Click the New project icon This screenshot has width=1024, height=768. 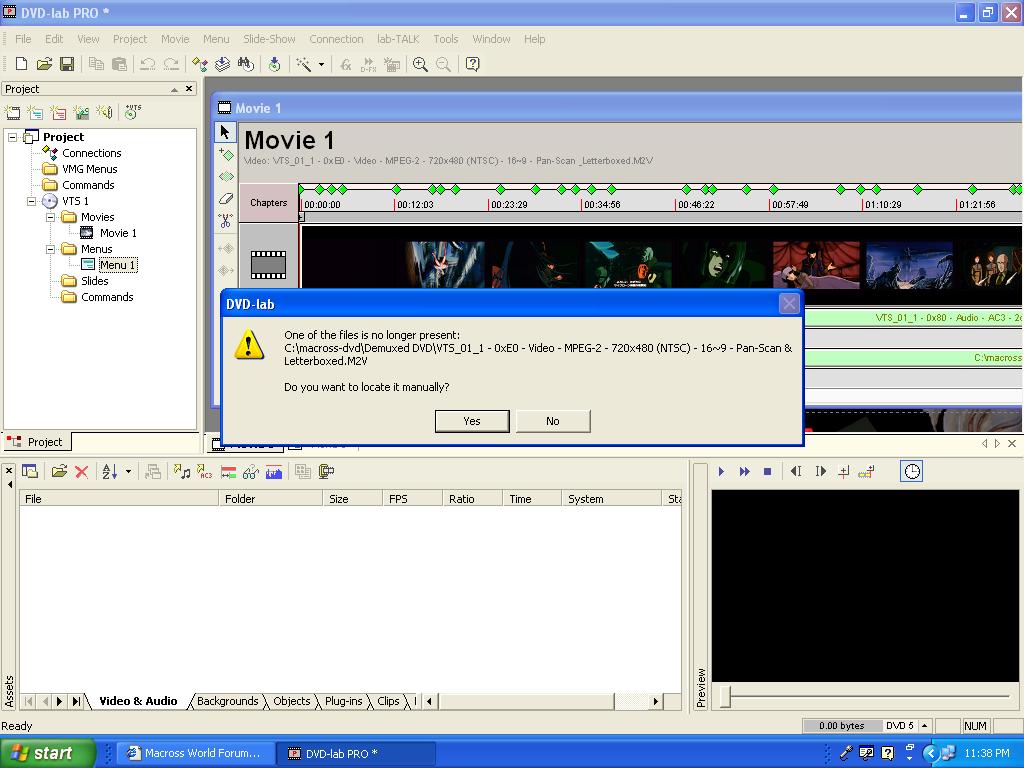click(x=21, y=64)
